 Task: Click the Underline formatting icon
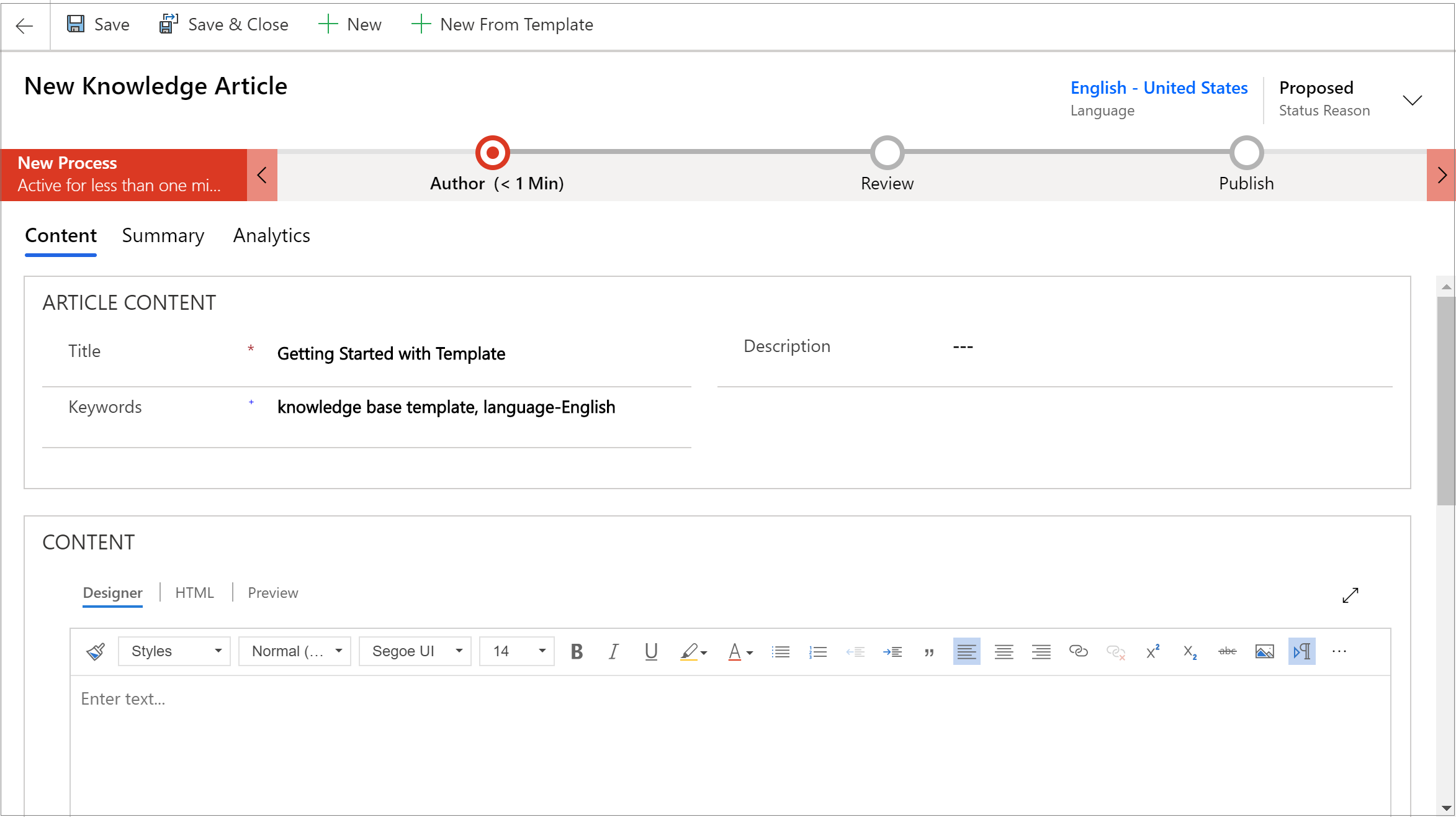[x=650, y=652]
